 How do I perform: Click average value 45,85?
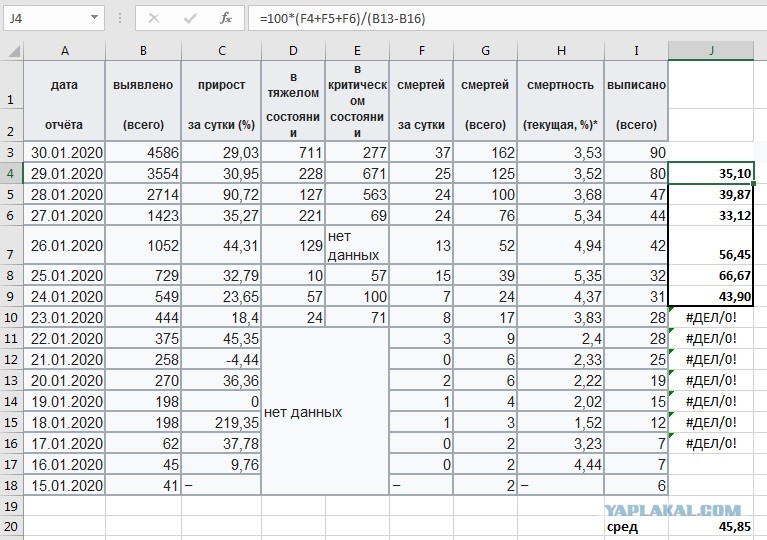711,527
